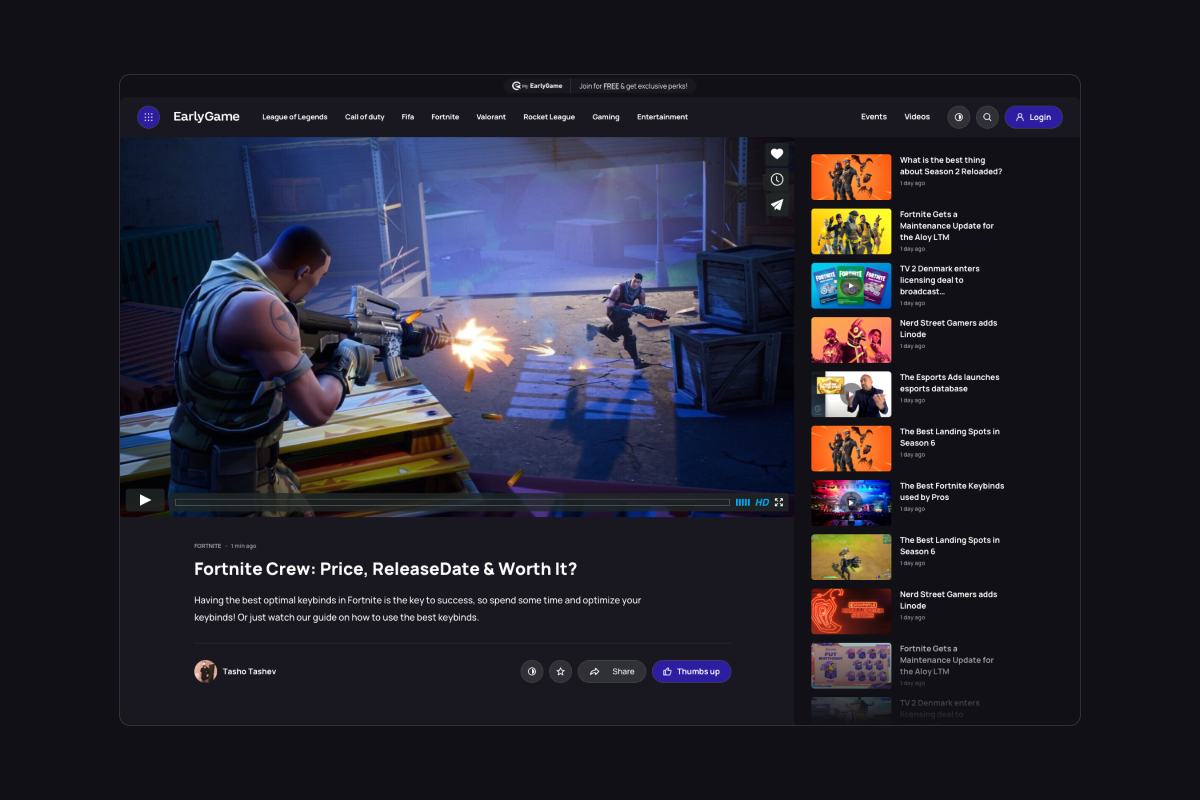Image resolution: width=1200 pixels, height=800 pixels.
Task: Enter fullscreen mode on video player
Action: tap(779, 502)
